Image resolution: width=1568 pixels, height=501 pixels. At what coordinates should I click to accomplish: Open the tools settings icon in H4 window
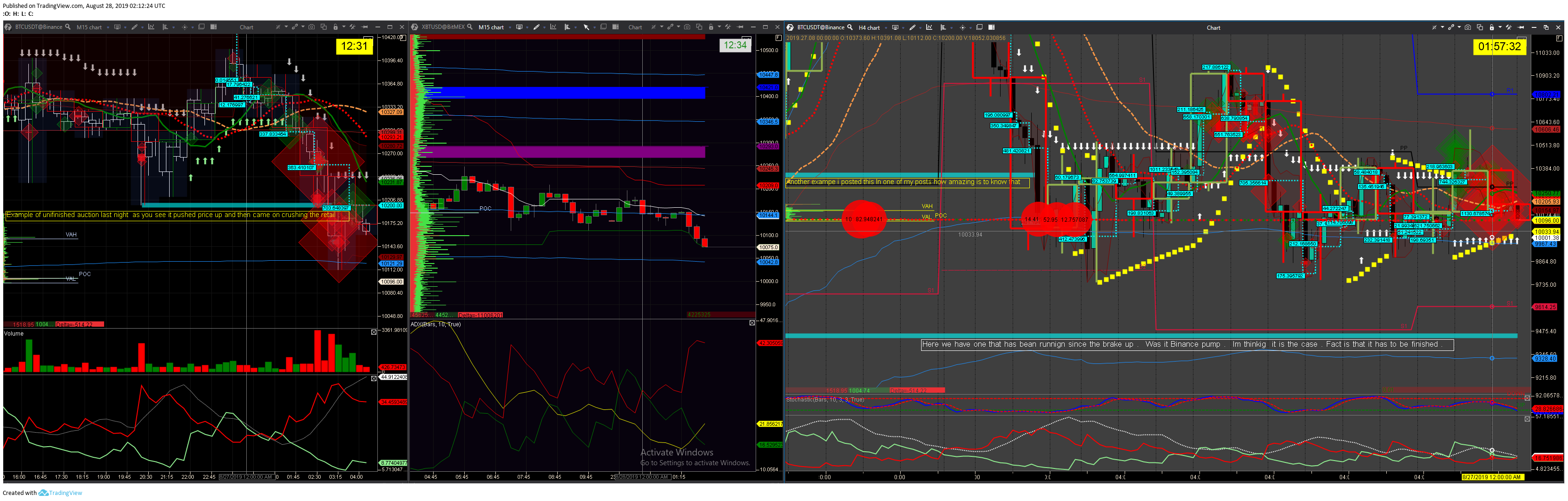point(1509,27)
